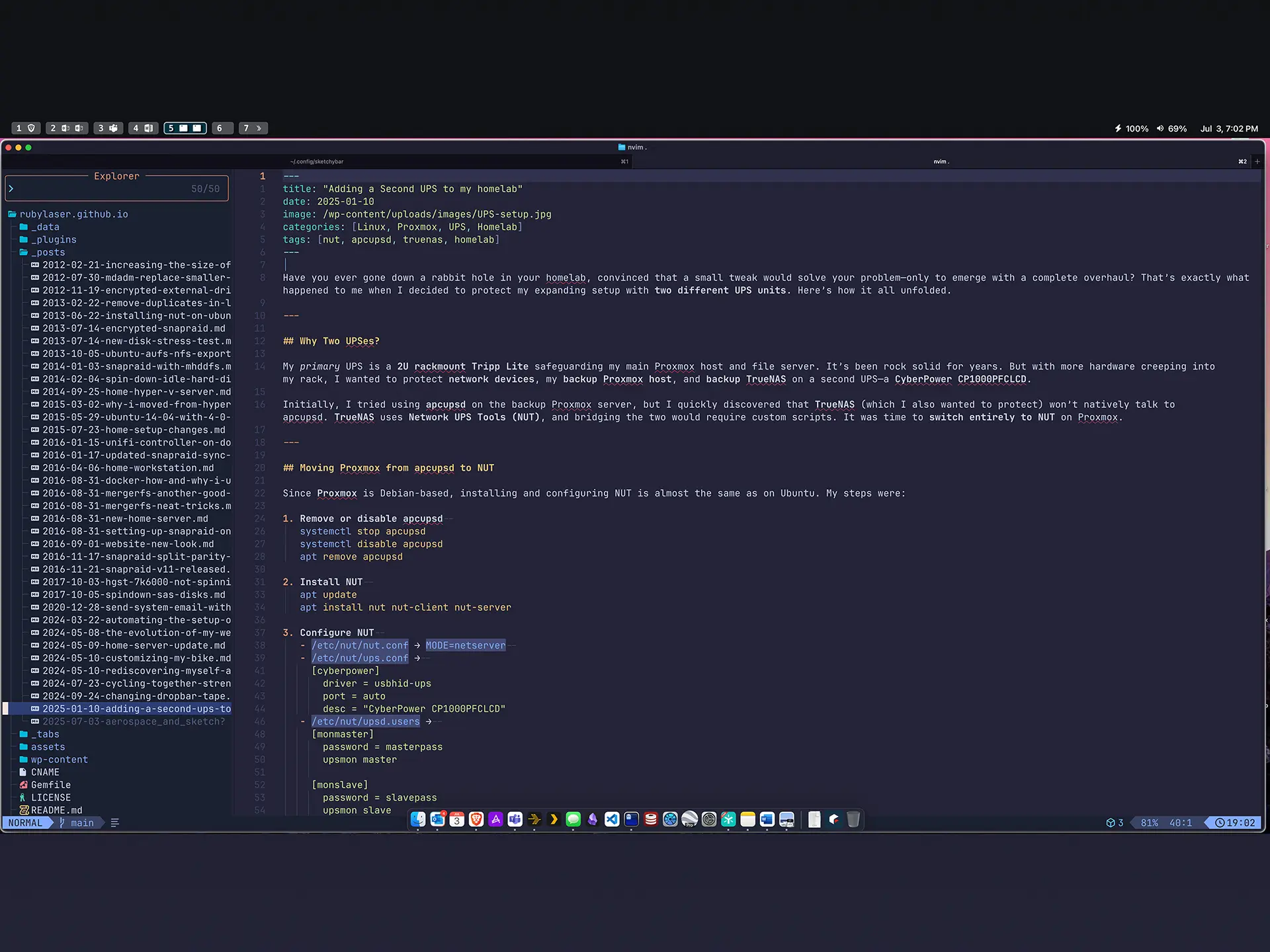The image size is (1270, 952).
Task: Collapse the _posts folder in the Explorer
Action: (x=49, y=252)
